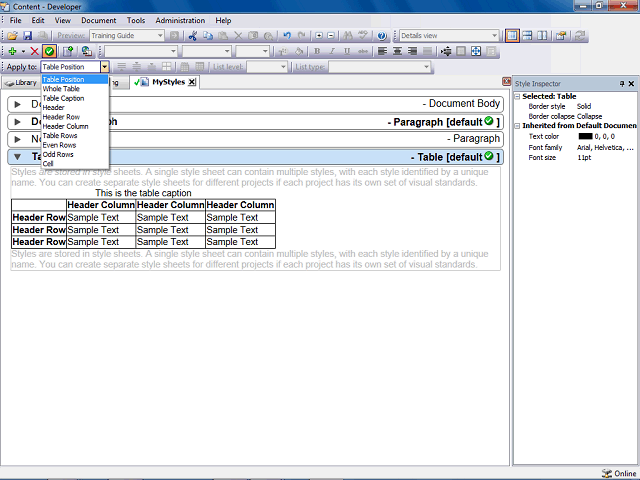Align text right
Screen dimensions: 640x480
coord(412,51)
